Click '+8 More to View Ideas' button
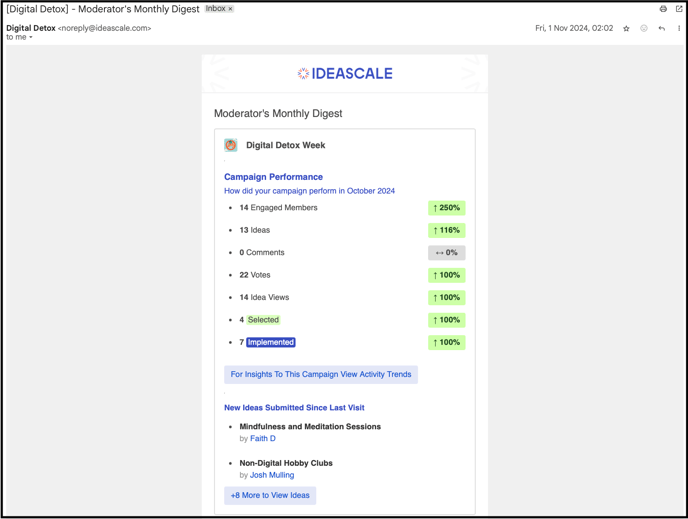Image resolution: width=688 pixels, height=519 pixels. (x=270, y=495)
